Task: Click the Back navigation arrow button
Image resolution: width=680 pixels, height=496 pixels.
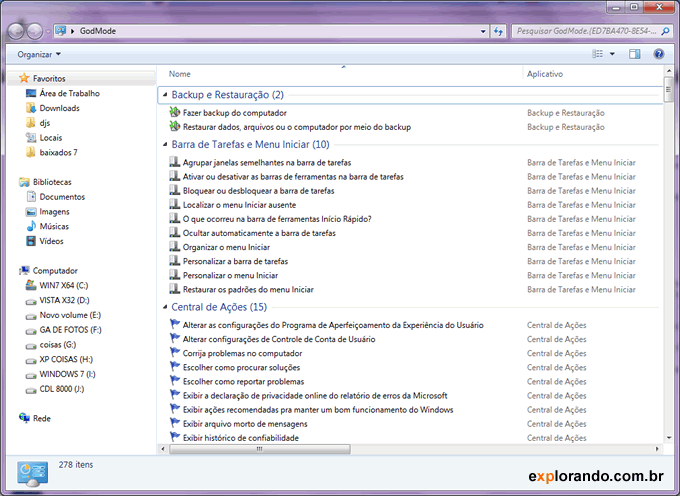Action: (x=16, y=31)
